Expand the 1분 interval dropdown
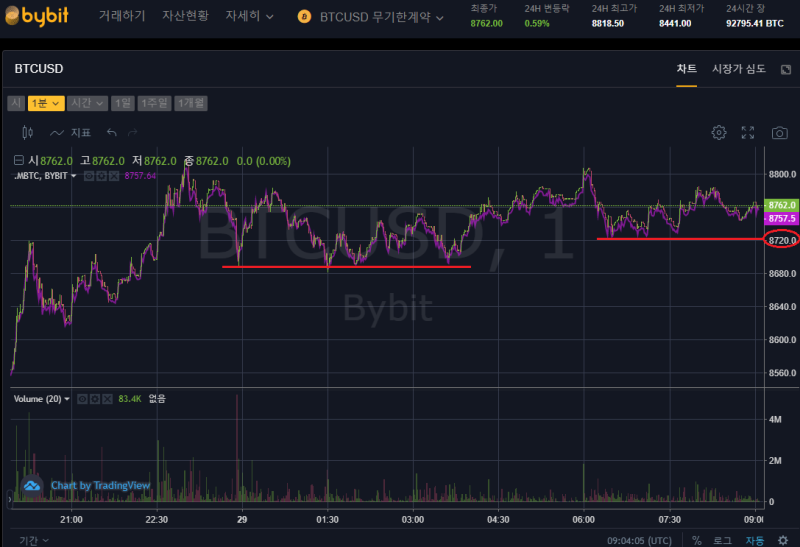The height and width of the screenshot is (547, 800). point(46,103)
